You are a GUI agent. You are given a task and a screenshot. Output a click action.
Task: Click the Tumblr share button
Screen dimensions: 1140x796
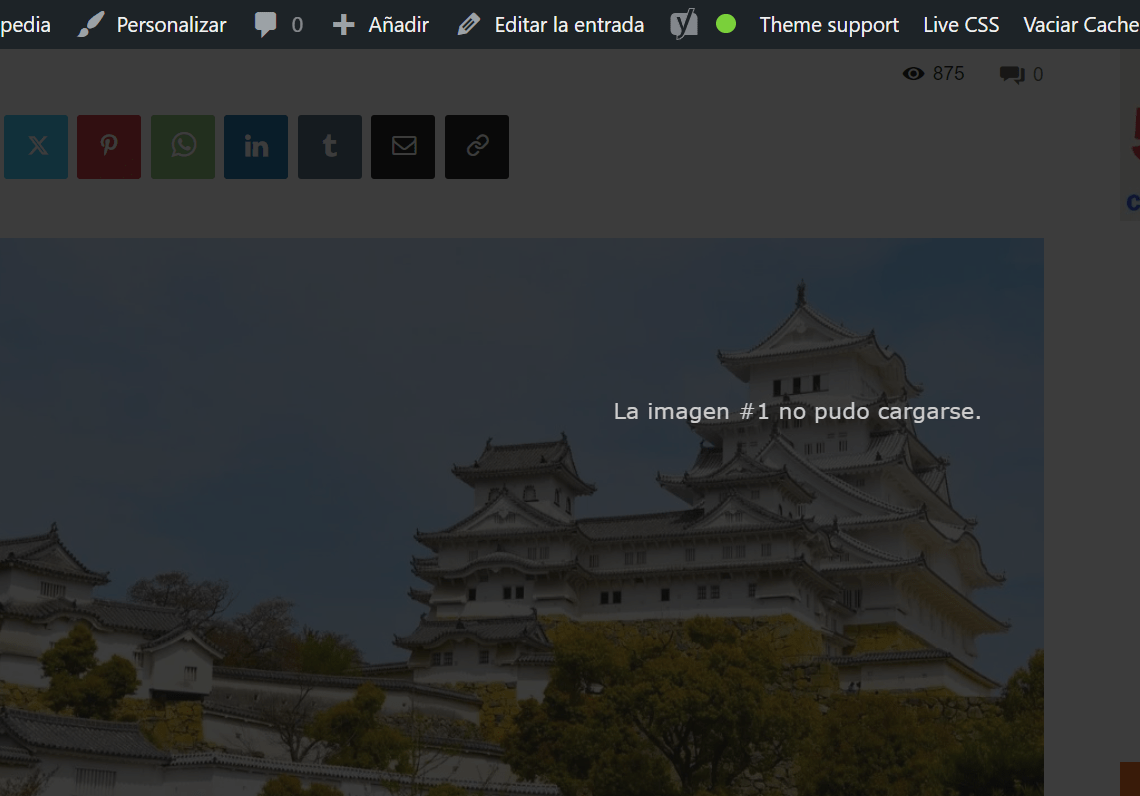point(330,147)
